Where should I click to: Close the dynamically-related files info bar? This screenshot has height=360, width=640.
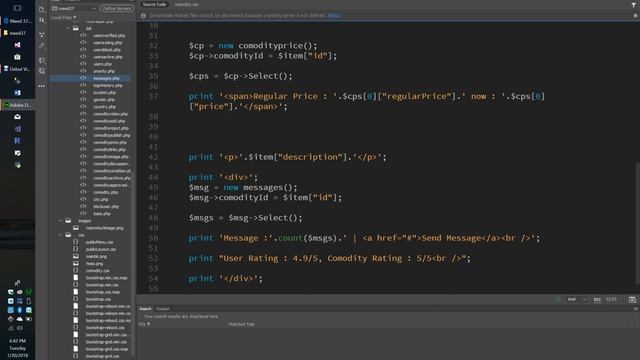(x=636, y=16)
